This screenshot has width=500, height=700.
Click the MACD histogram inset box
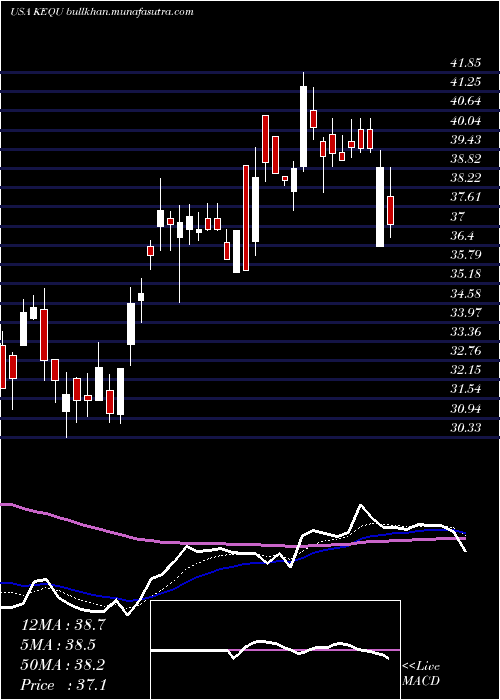275,650
